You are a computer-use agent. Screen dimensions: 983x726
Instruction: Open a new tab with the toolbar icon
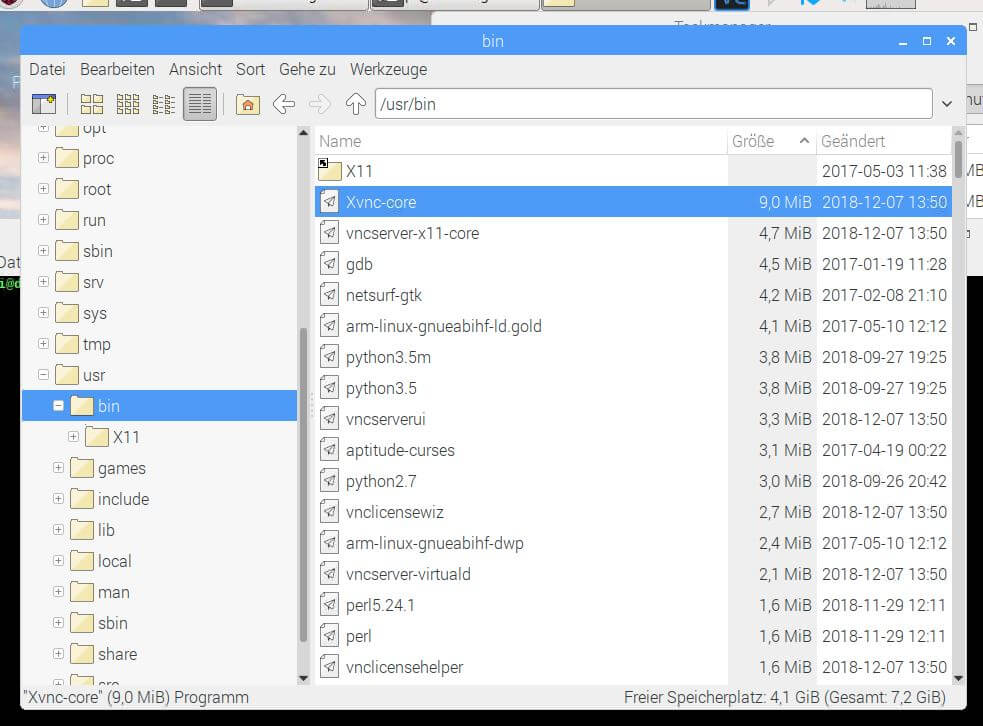point(44,104)
